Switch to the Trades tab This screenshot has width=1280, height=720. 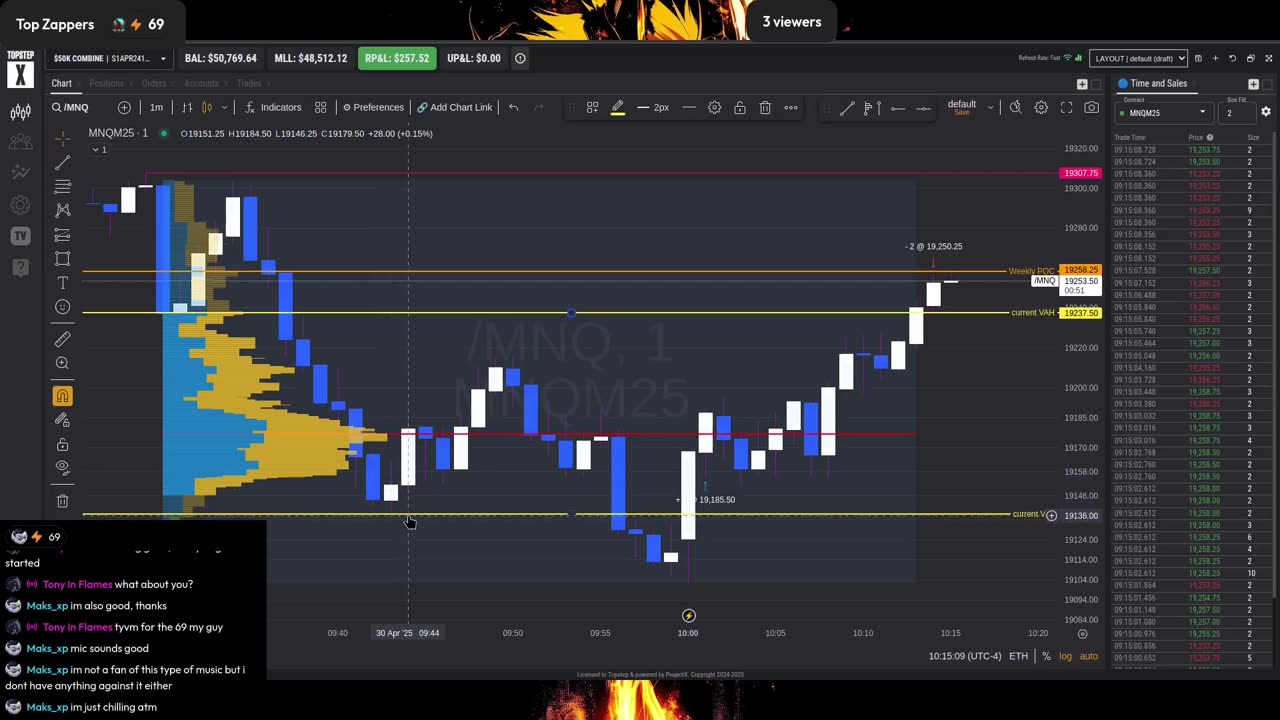click(x=249, y=83)
